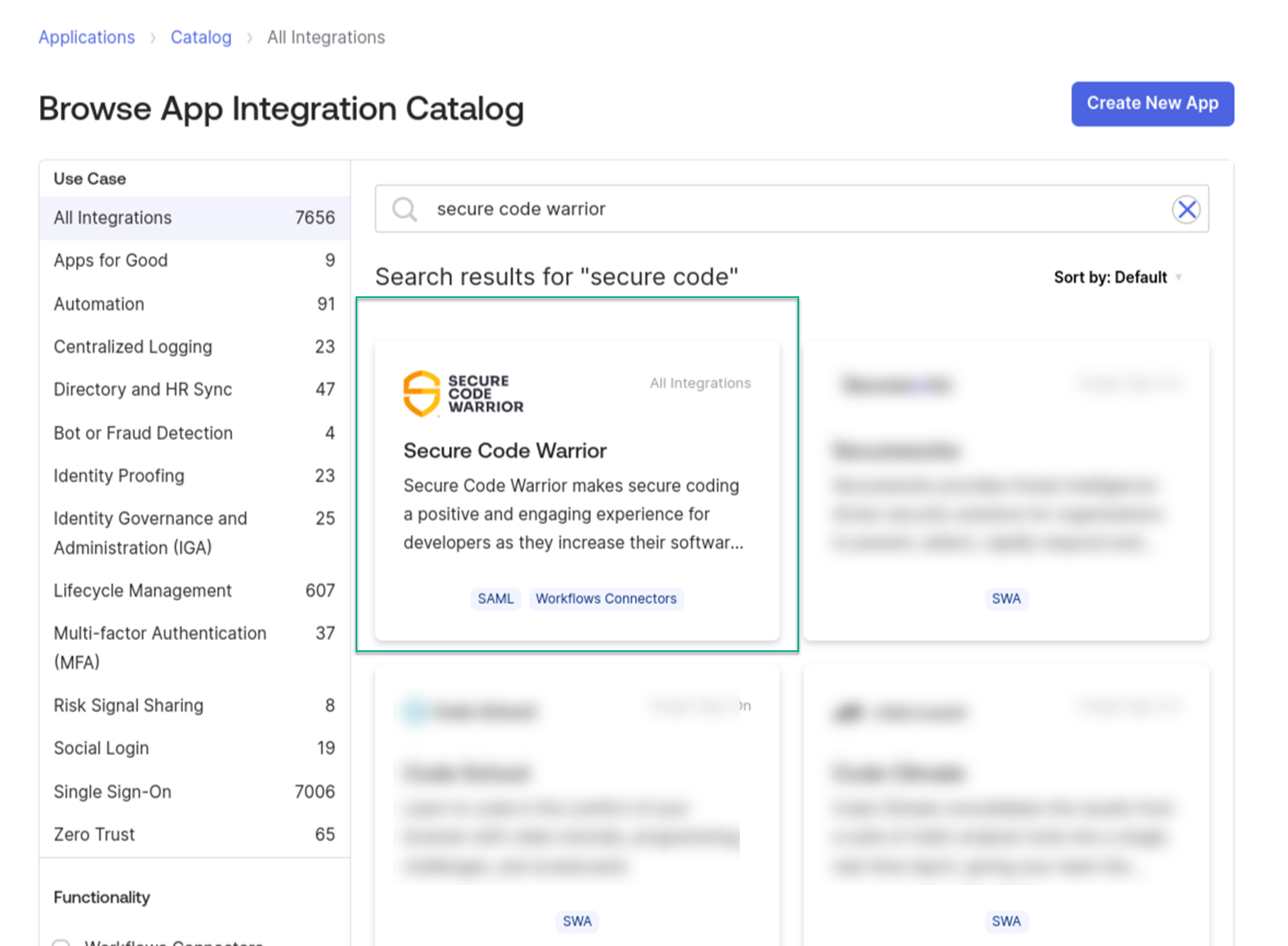1288x946 pixels.
Task: Click the Functionality section heading
Action: (x=102, y=897)
